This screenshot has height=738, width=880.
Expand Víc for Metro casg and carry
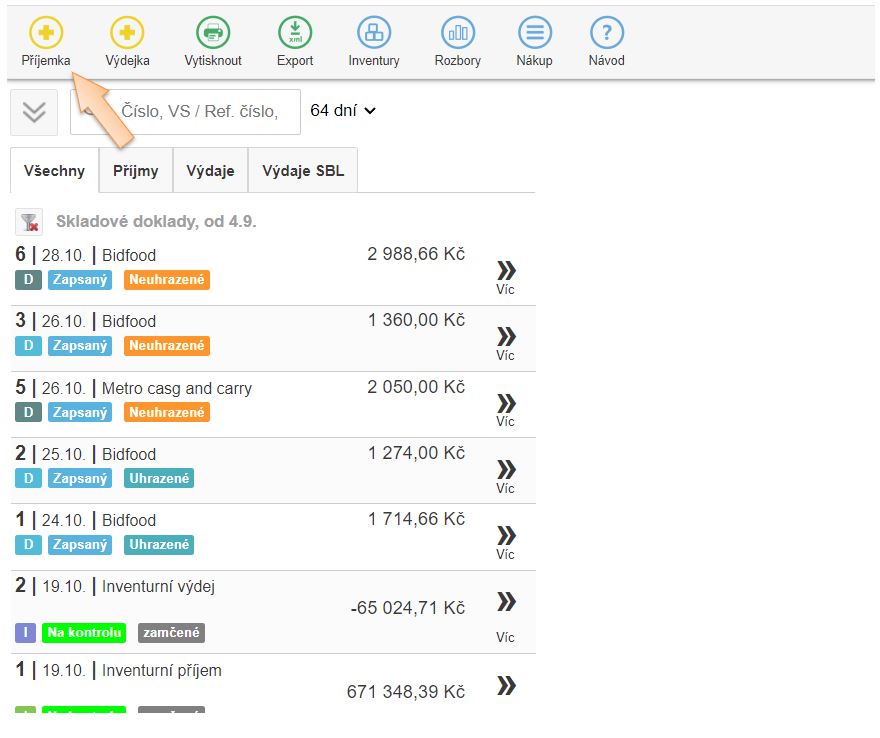[506, 409]
